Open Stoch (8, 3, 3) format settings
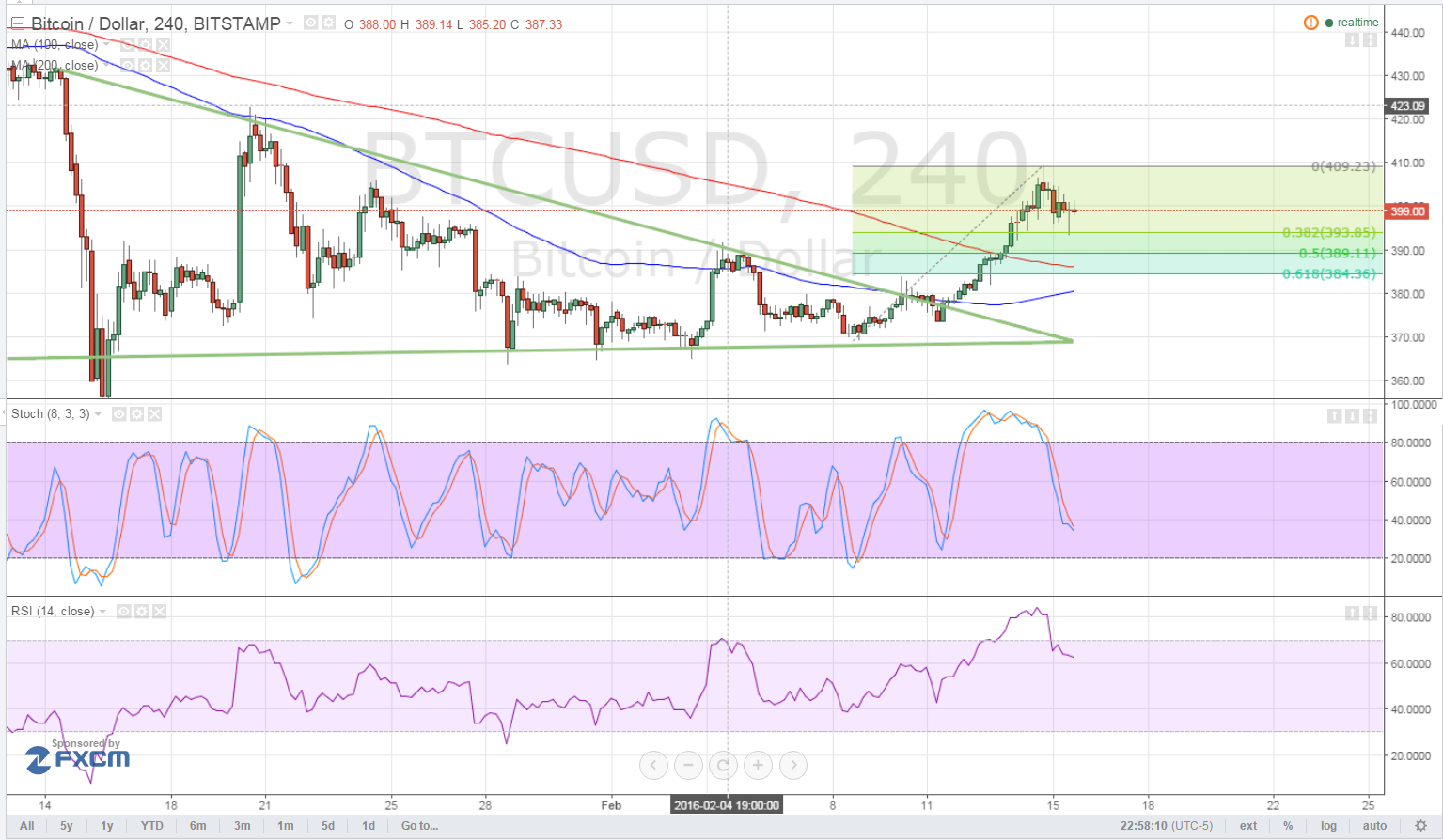 137,413
